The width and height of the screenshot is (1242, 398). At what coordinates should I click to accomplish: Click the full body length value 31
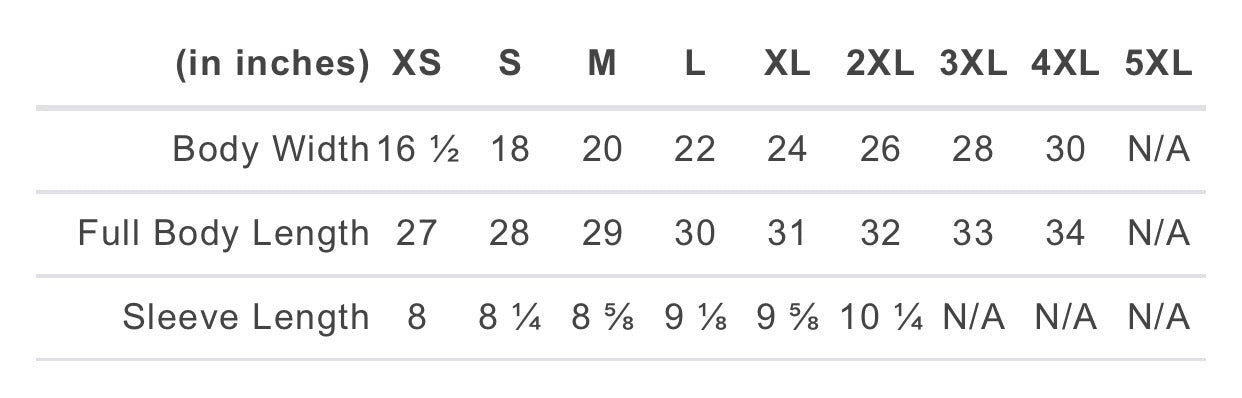787,234
